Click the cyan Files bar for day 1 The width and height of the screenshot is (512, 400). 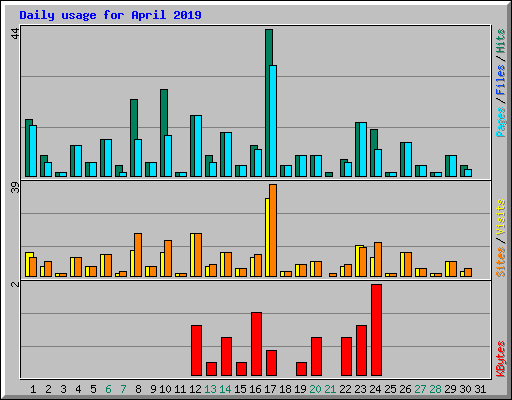pos(33,151)
